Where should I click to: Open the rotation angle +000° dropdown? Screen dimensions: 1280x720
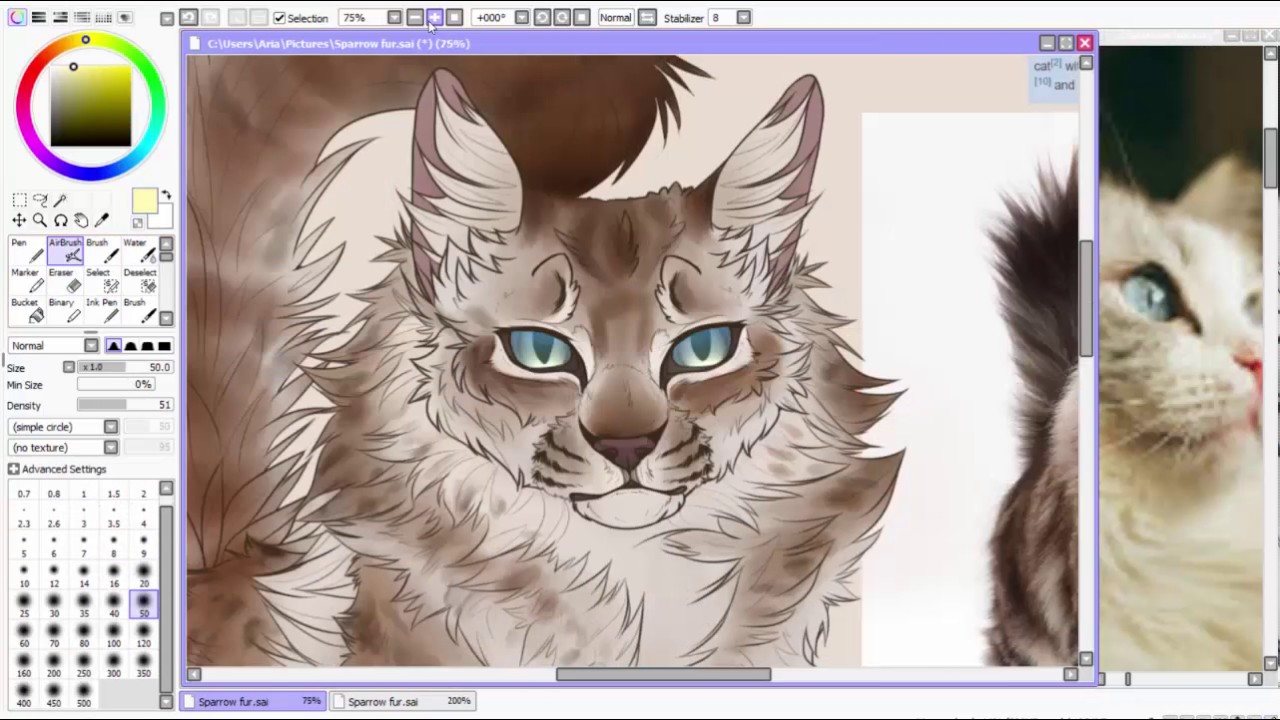521,17
